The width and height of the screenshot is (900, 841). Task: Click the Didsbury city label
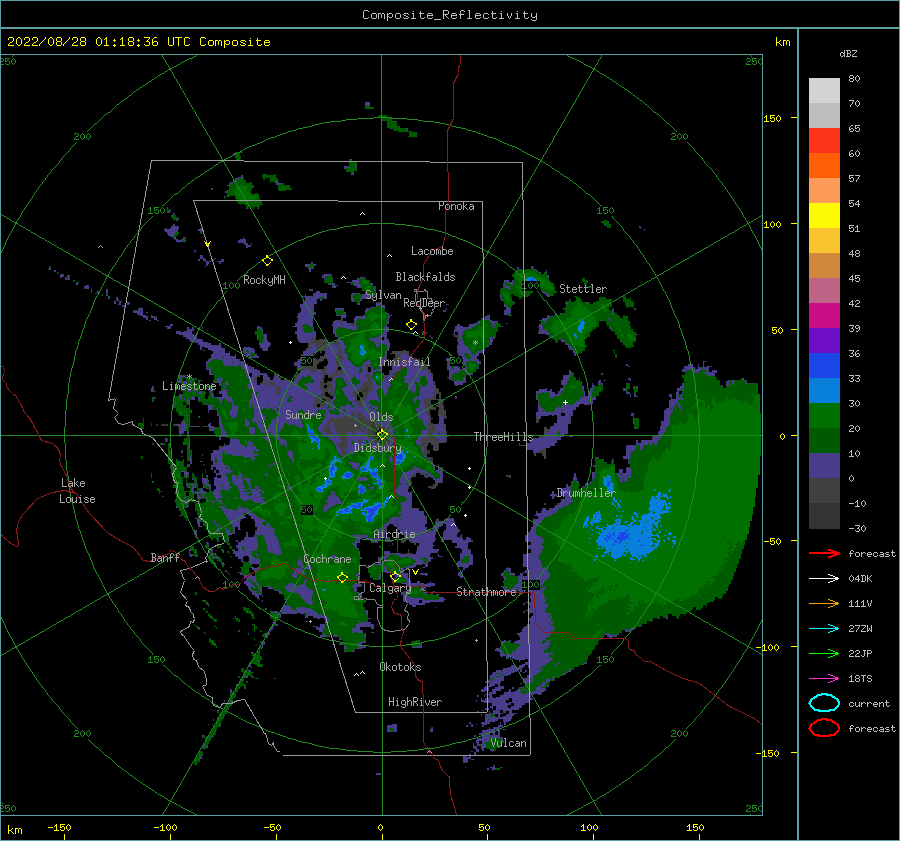coord(378,448)
